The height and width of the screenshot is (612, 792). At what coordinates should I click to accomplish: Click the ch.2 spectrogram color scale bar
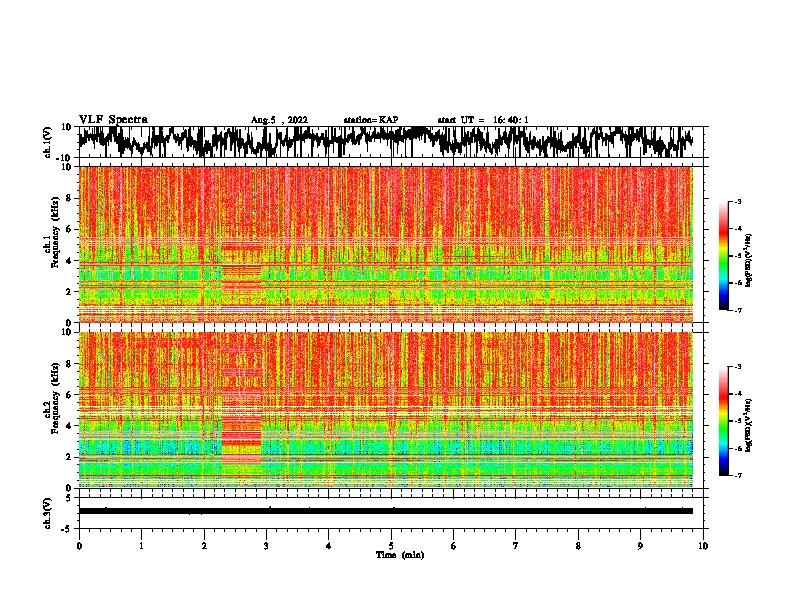tap(724, 421)
